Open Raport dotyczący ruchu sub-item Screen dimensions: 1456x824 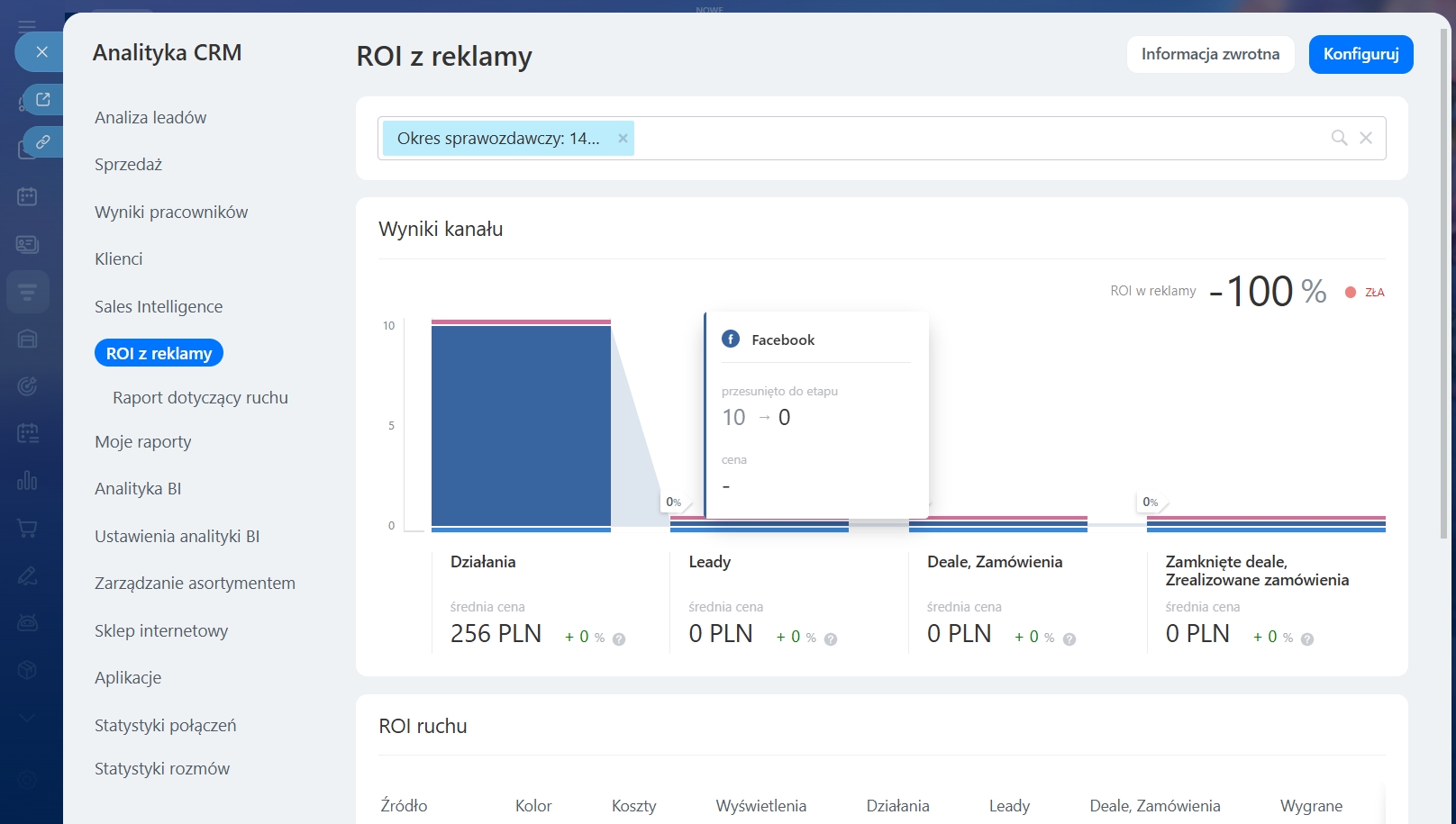point(200,398)
